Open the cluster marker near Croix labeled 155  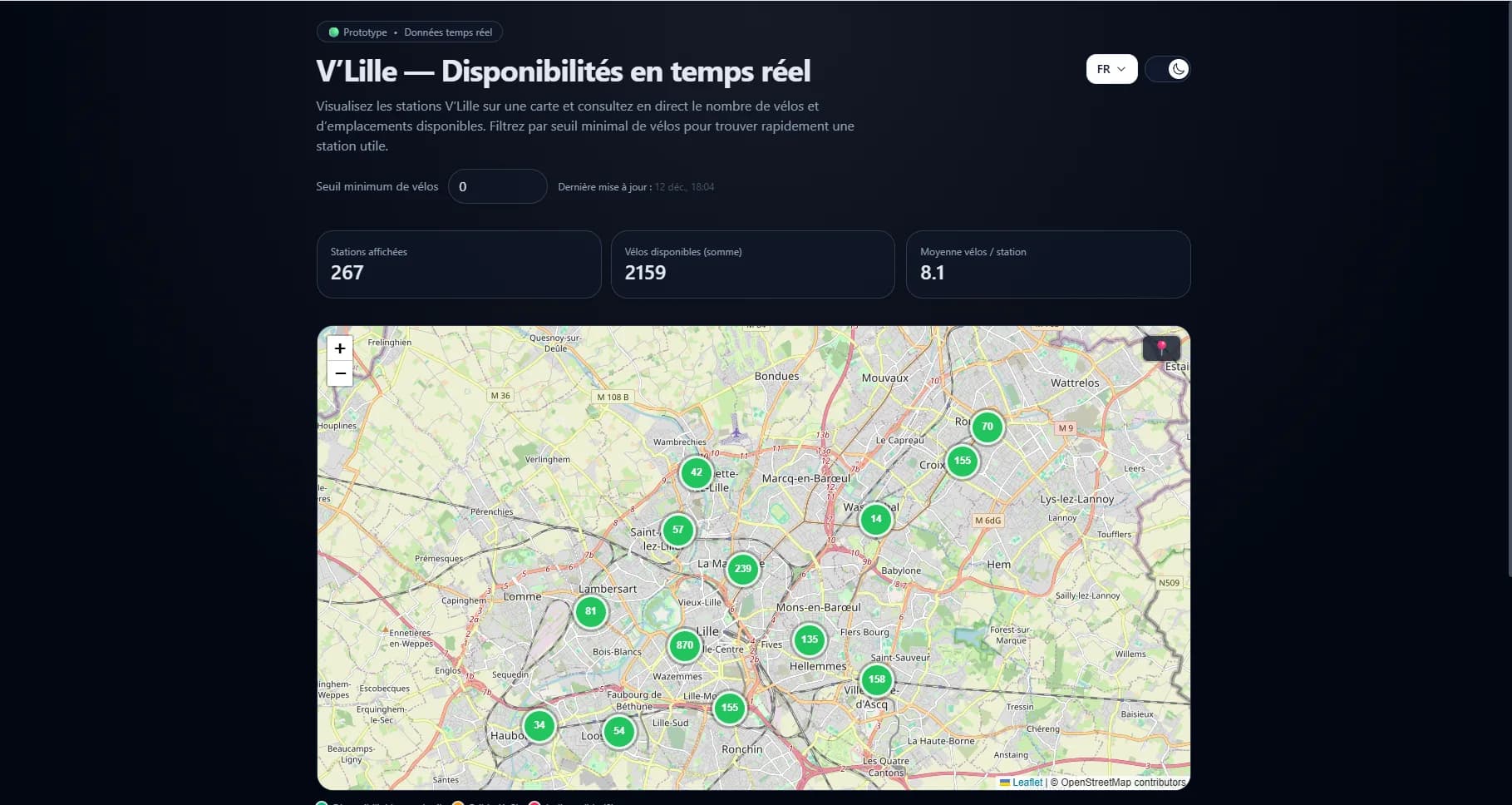click(963, 461)
